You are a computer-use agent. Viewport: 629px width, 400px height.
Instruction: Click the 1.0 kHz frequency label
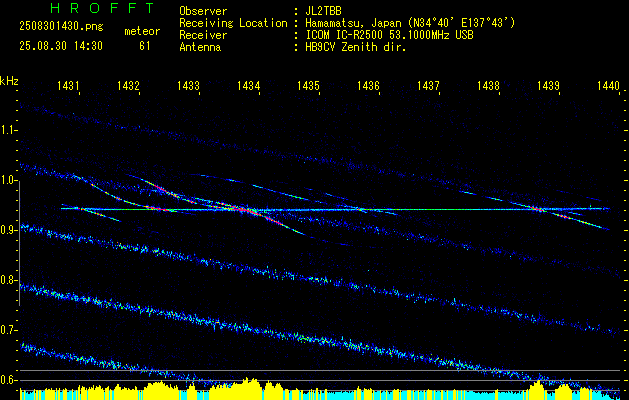pos(8,181)
